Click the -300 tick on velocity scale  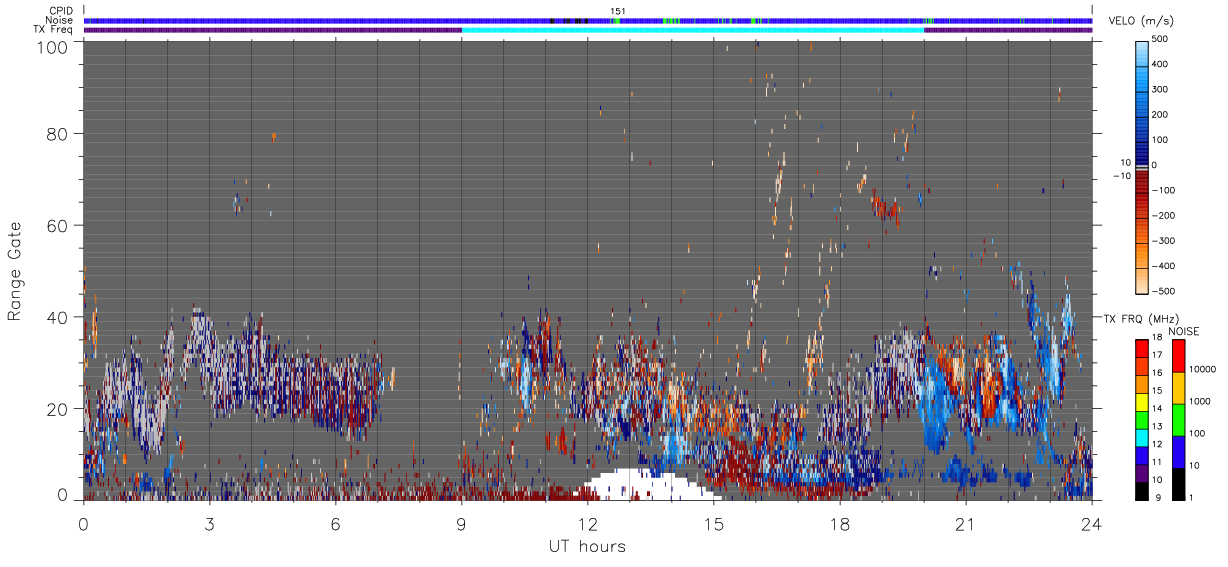tap(1163, 241)
